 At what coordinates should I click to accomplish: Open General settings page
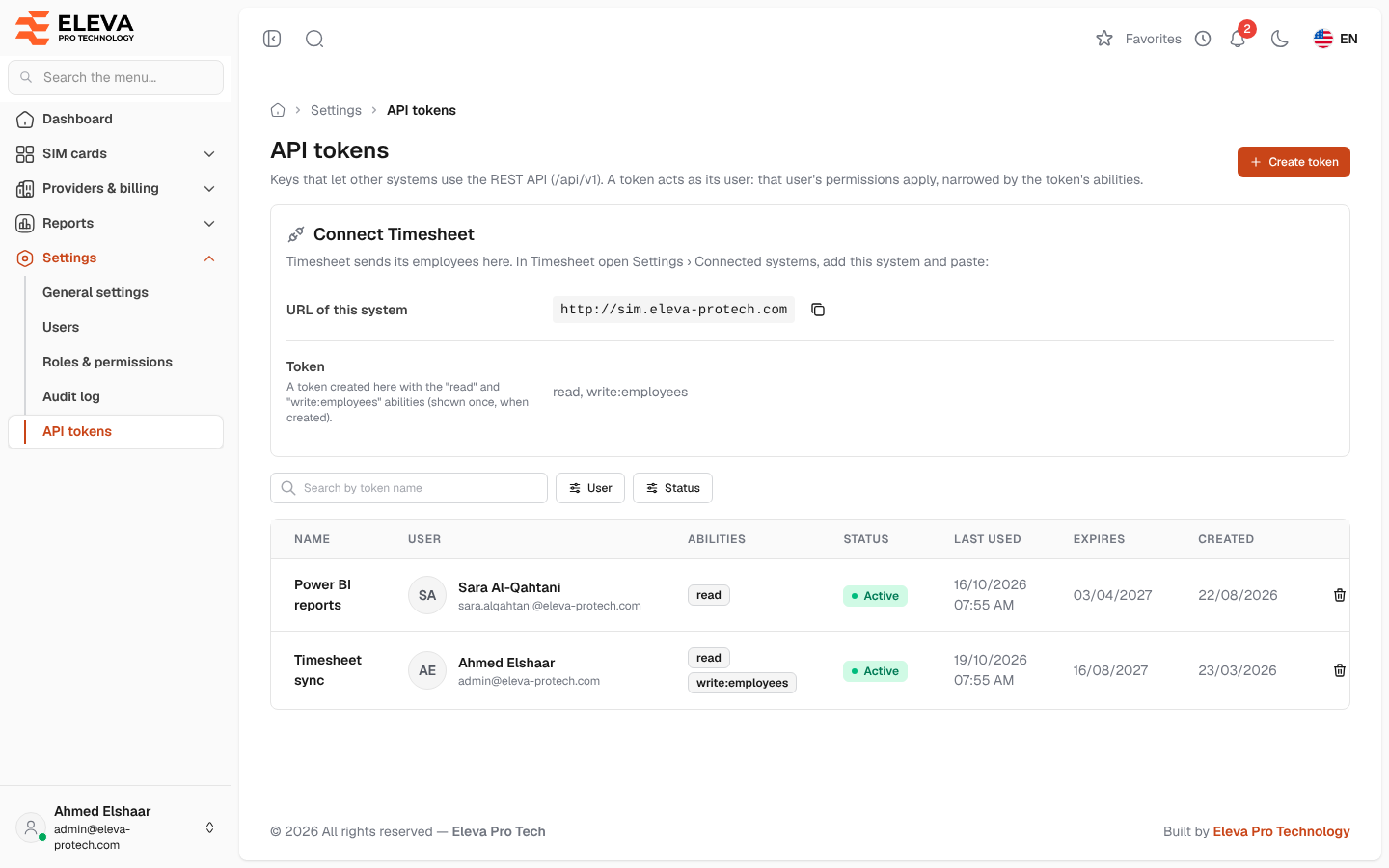click(x=95, y=292)
